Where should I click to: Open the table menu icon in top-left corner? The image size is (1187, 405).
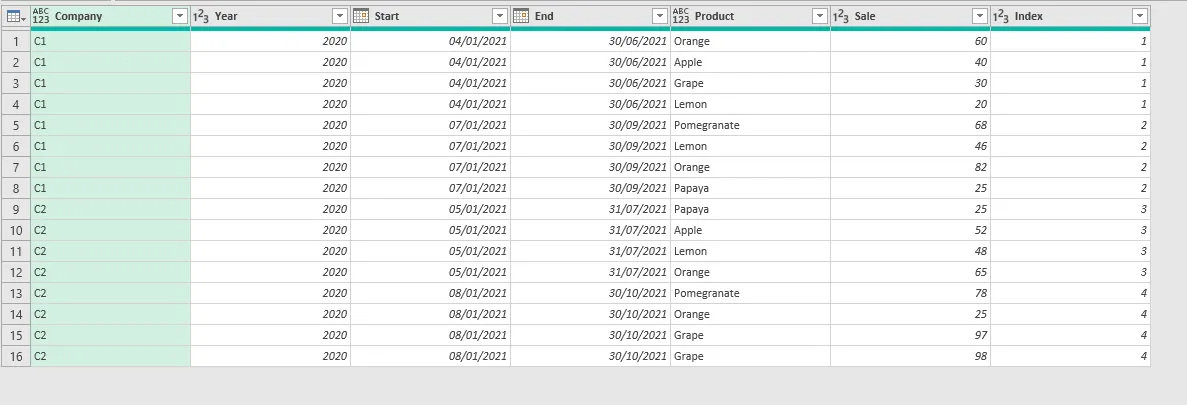tap(16, 16)
